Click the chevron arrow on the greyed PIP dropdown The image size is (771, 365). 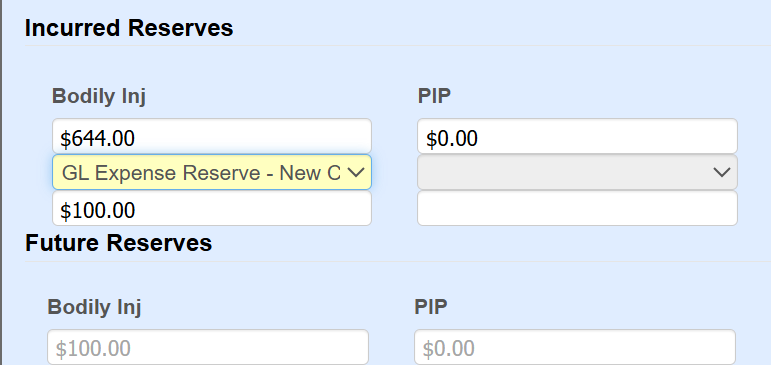721,172
